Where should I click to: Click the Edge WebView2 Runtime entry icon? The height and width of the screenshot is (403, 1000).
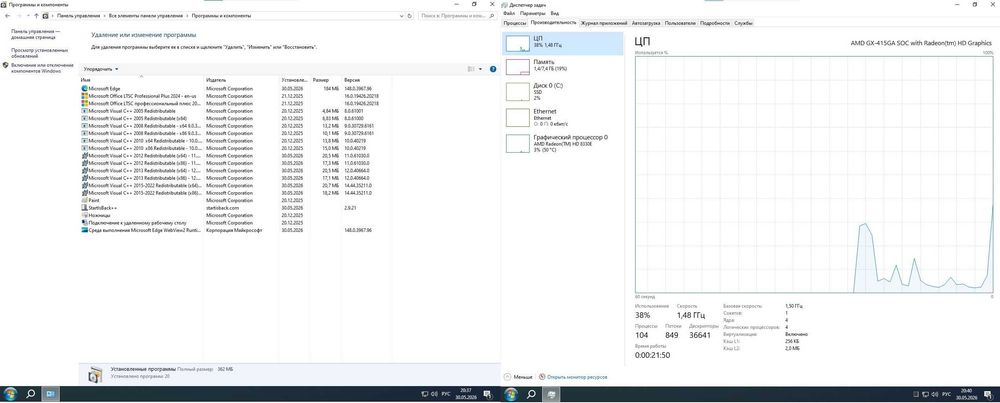[85, 230]
